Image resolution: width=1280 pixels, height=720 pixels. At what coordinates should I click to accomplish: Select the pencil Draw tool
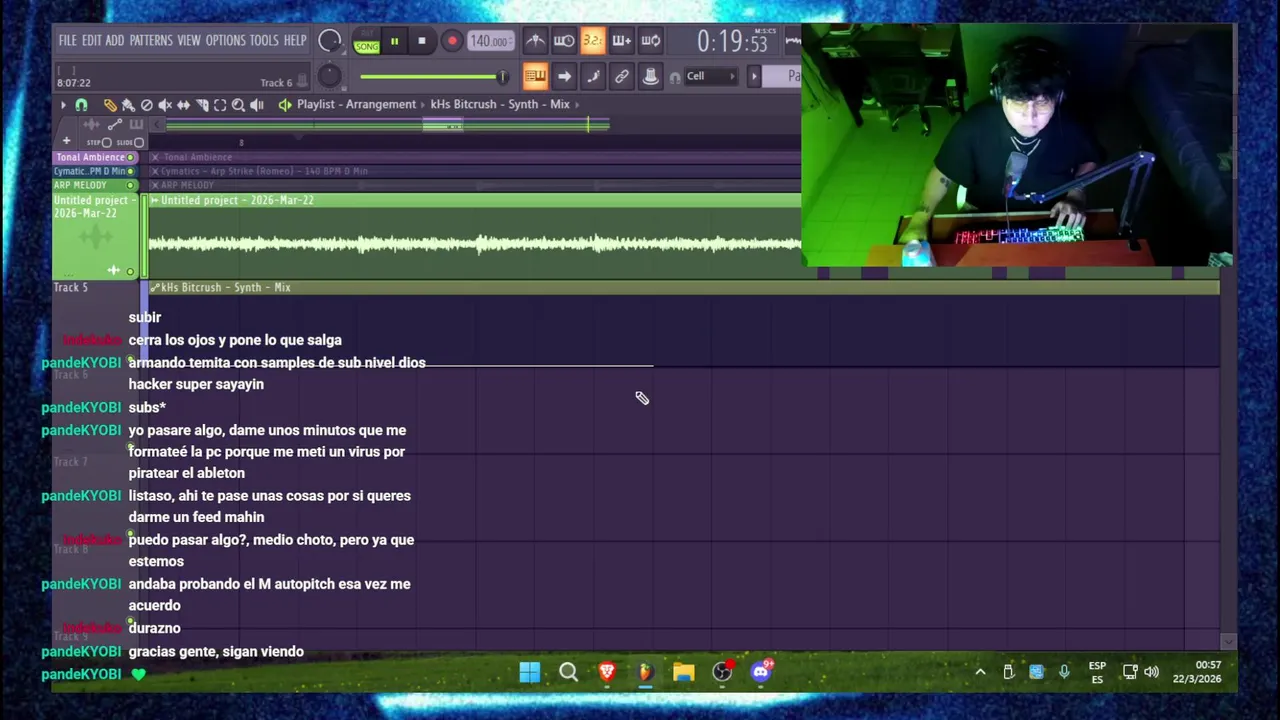tap(110, 104)
